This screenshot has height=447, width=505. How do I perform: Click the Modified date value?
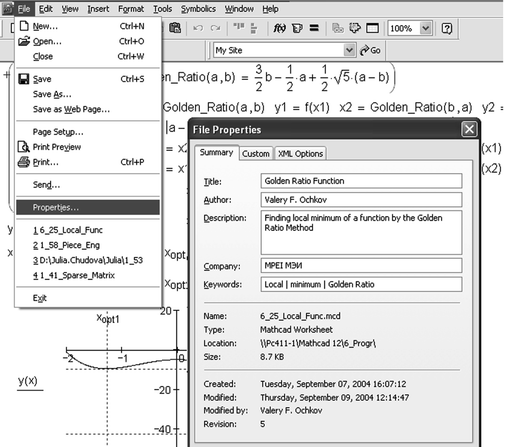point(334,398)
